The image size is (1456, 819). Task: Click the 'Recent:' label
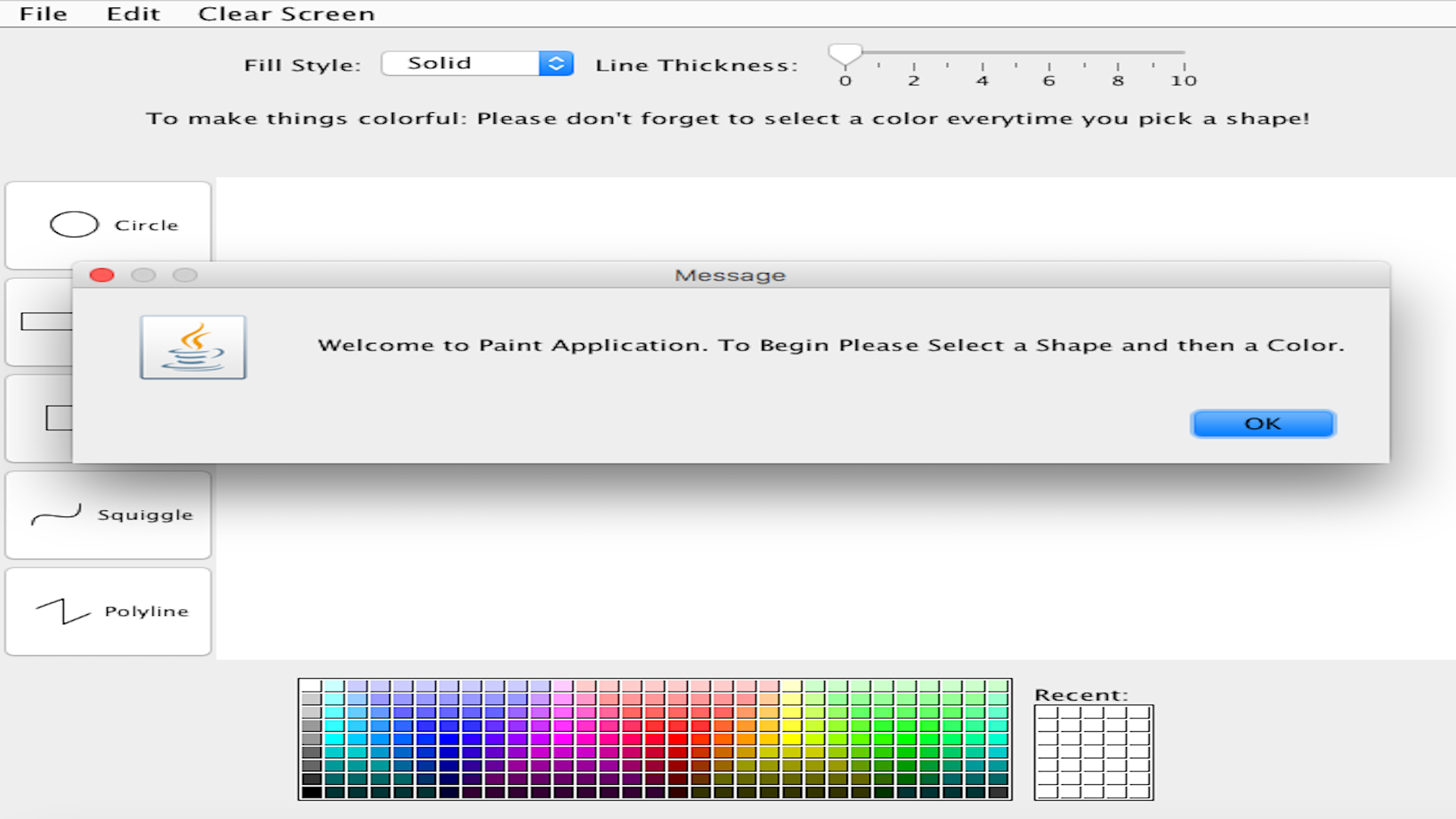click(x=1081, y=695)
